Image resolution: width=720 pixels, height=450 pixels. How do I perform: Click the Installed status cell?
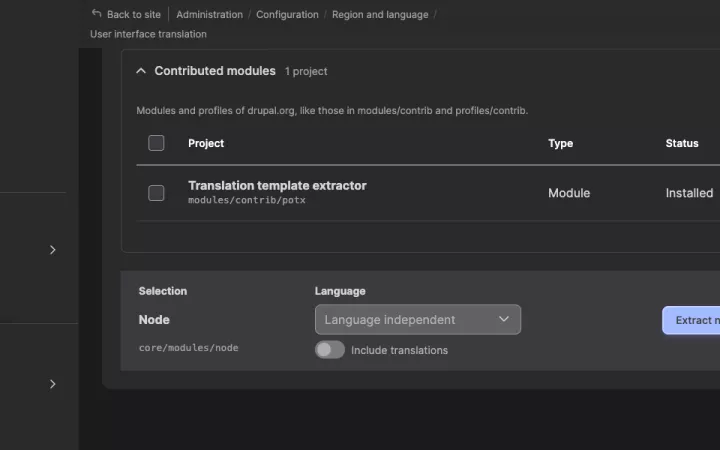click(689, 193)
